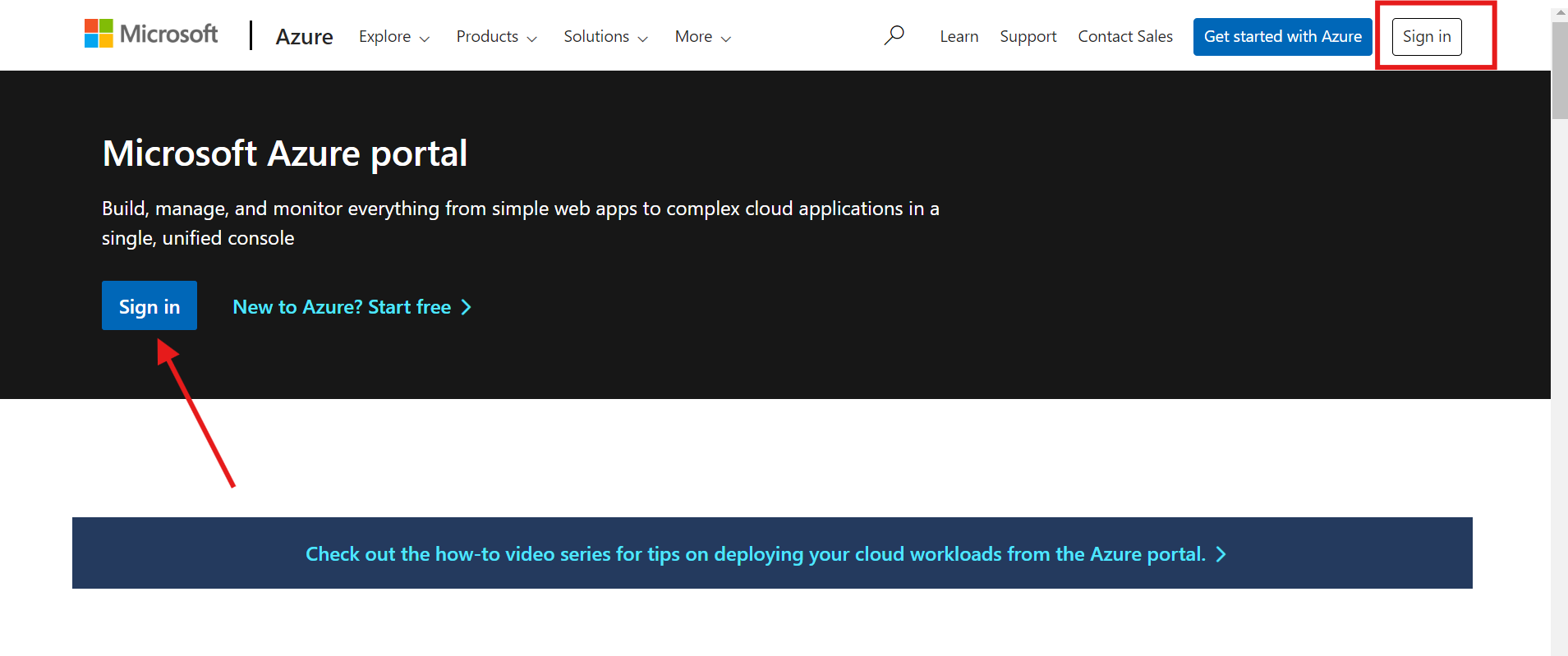Click the Sign in button in header

[1427, 37]
